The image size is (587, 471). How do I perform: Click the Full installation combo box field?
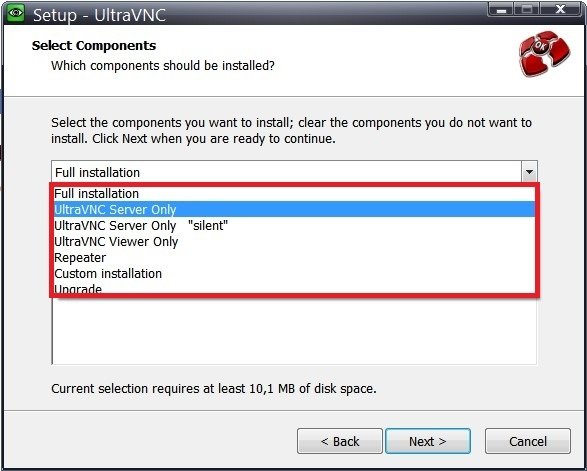pyautogui.click(x=286, y=172)
